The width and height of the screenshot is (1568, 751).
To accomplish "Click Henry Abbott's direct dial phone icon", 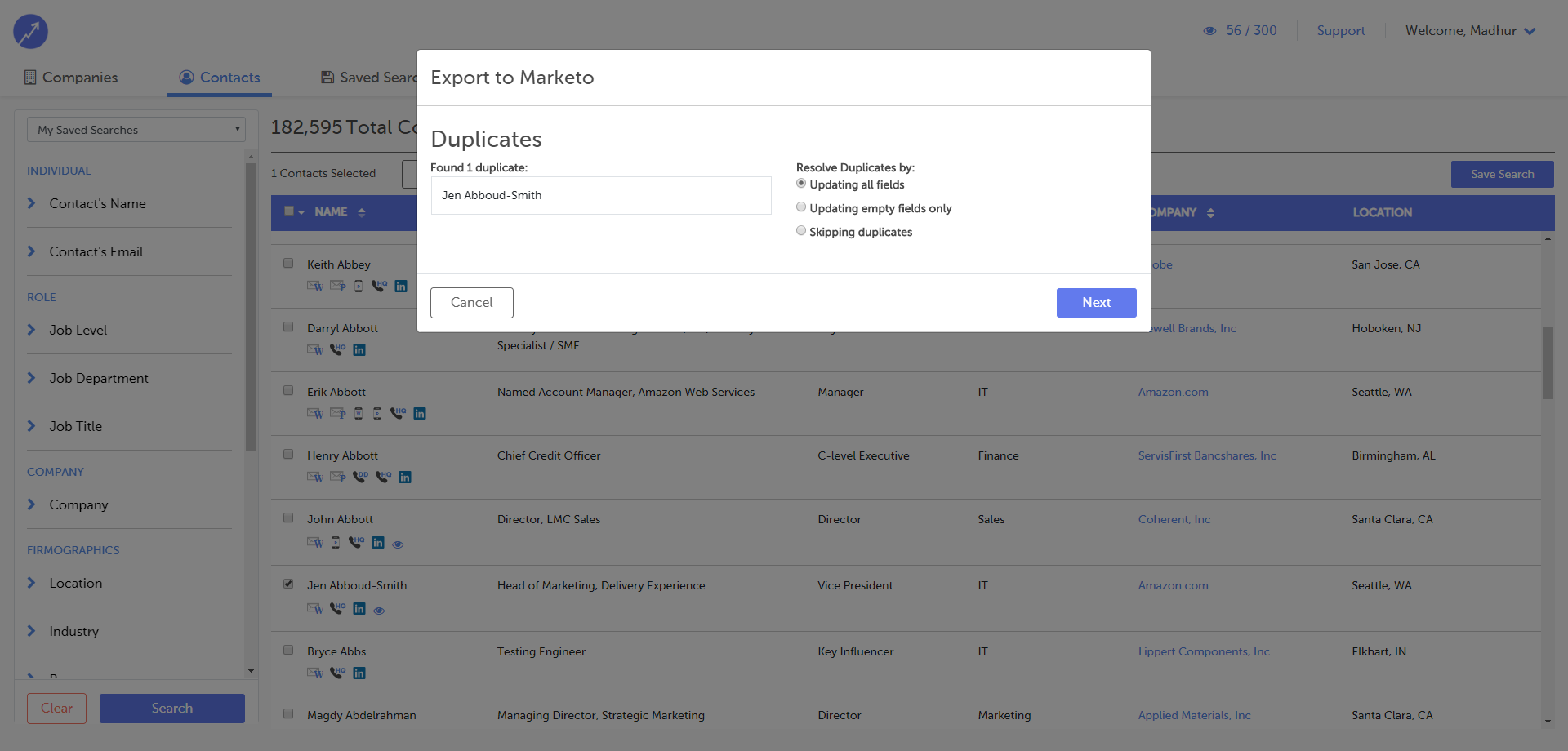I will pyautogui.click(x=361, y=477).
